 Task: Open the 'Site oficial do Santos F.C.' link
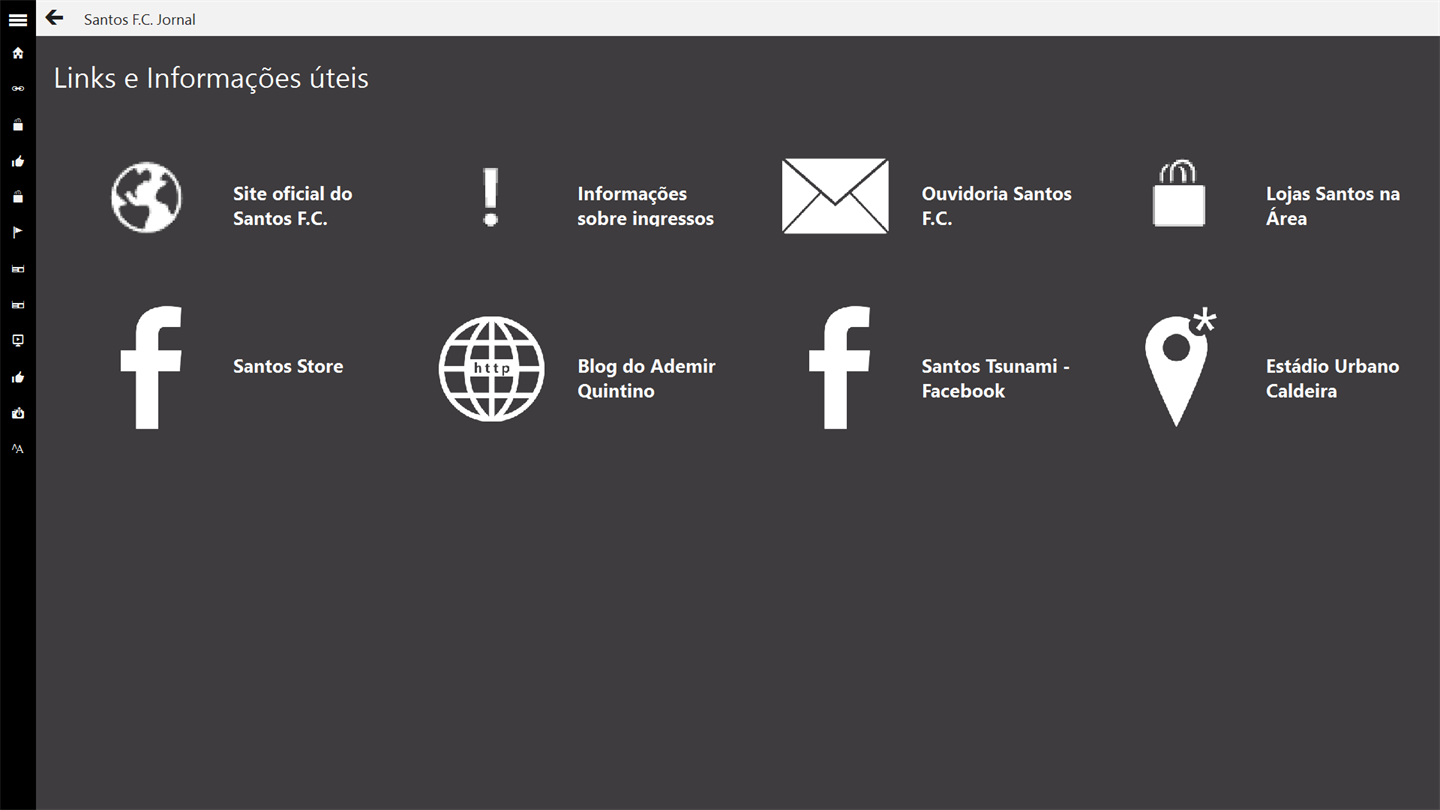[x=293, y=206]
